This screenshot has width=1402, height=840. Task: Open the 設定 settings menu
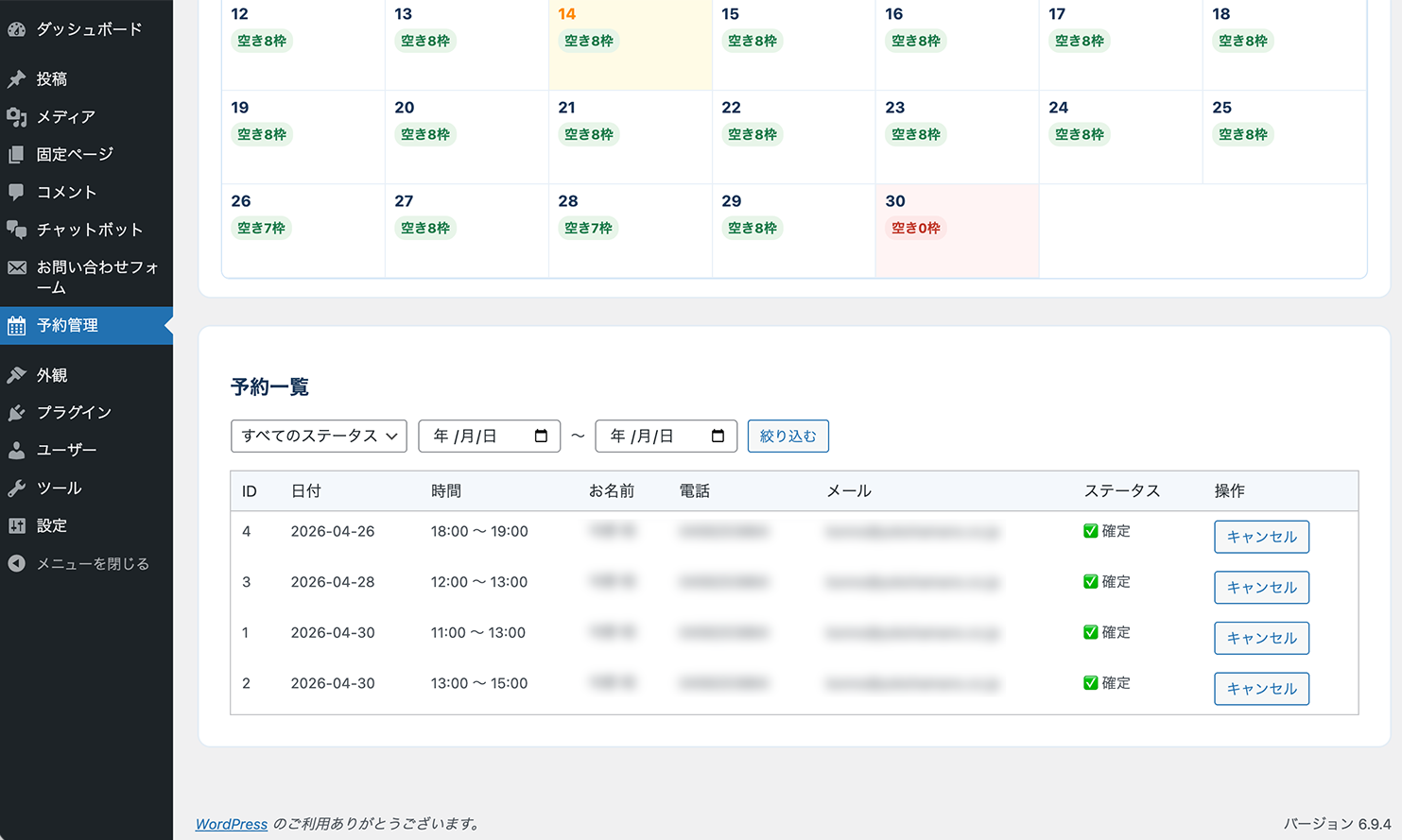(x=52, y=525)
